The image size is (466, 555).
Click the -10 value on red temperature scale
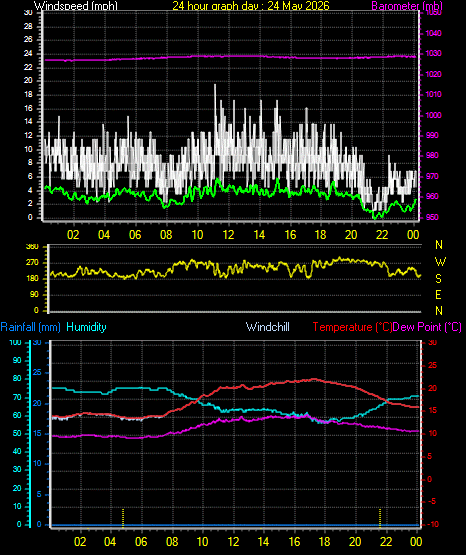point(433,524)
